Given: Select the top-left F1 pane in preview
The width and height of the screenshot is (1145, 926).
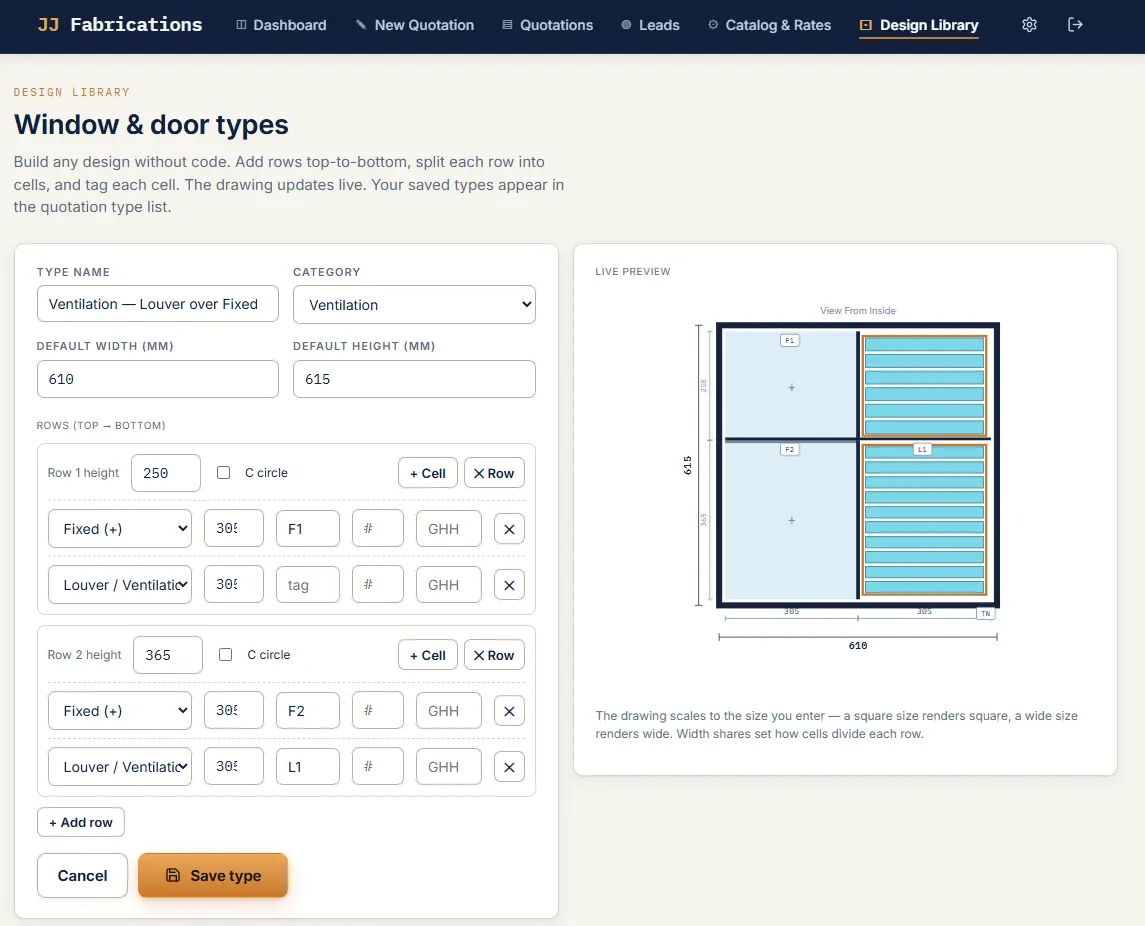Looking at the screenshot, I should pos(790,384).
